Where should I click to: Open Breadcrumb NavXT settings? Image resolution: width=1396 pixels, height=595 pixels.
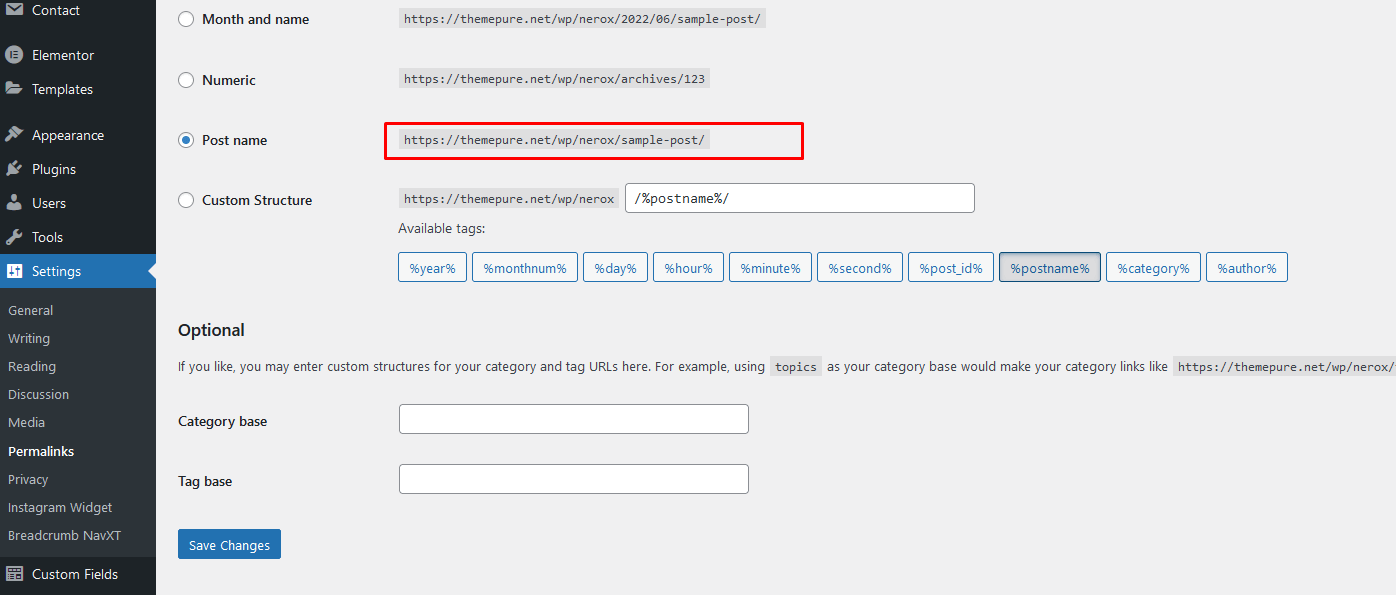(64, 535)
